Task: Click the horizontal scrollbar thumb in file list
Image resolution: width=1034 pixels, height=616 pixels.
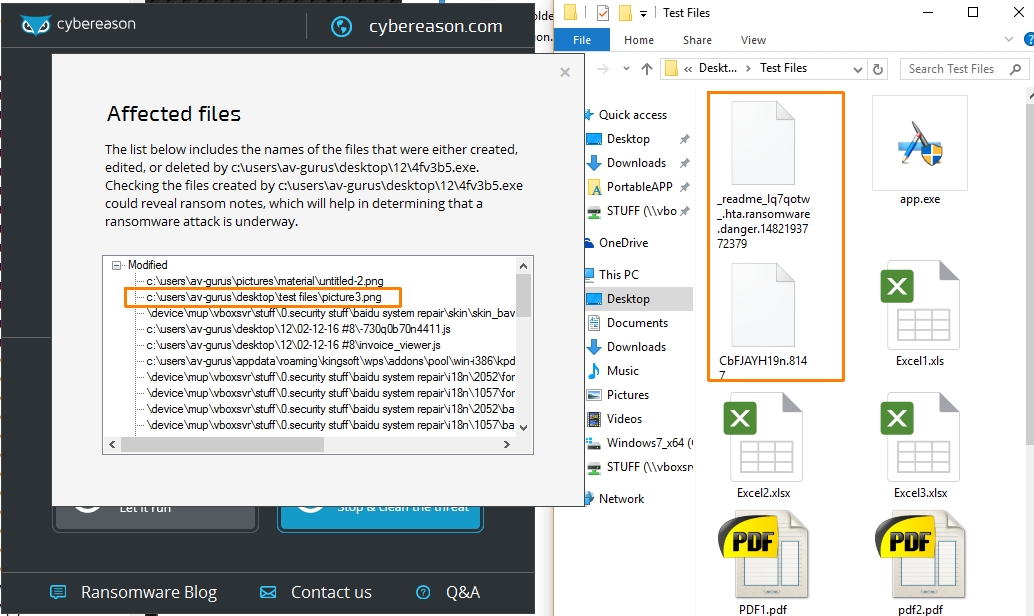Action: click(x=222, y=445)
